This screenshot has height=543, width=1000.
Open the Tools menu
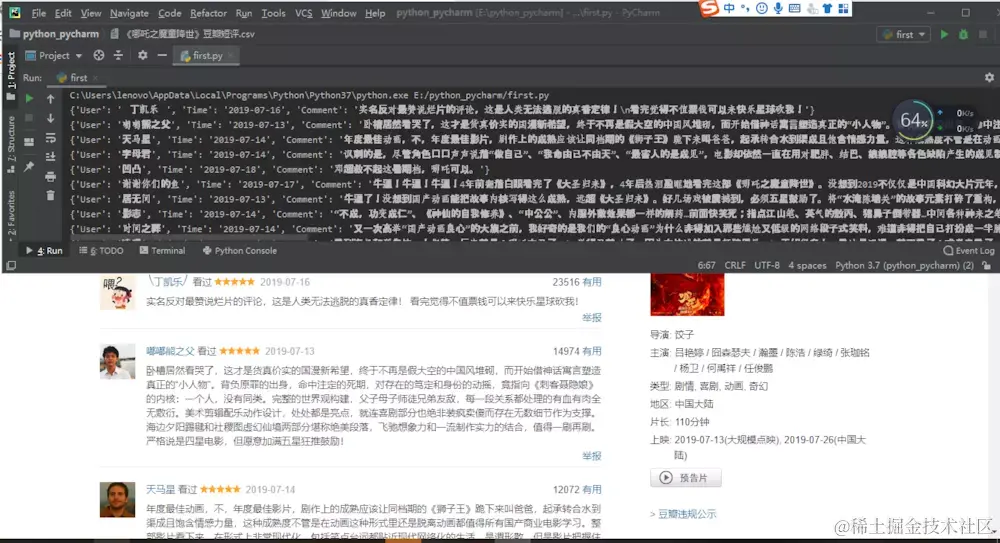pos(274,13)
